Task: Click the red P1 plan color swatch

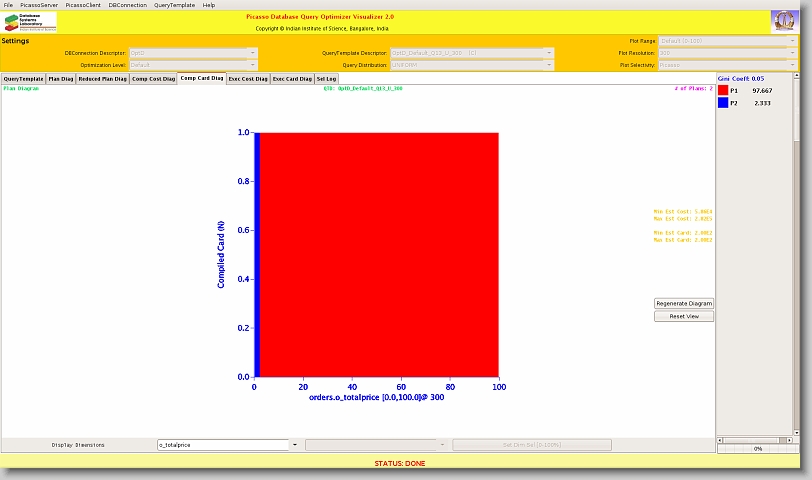Action: (723, 90)
